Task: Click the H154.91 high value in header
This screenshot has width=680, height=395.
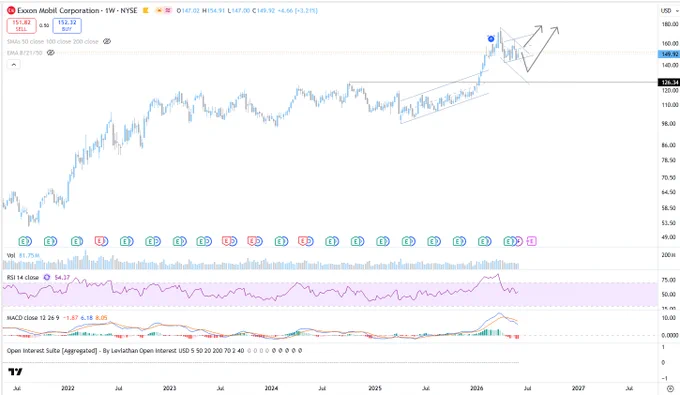Action: click(x=214, y=10)
